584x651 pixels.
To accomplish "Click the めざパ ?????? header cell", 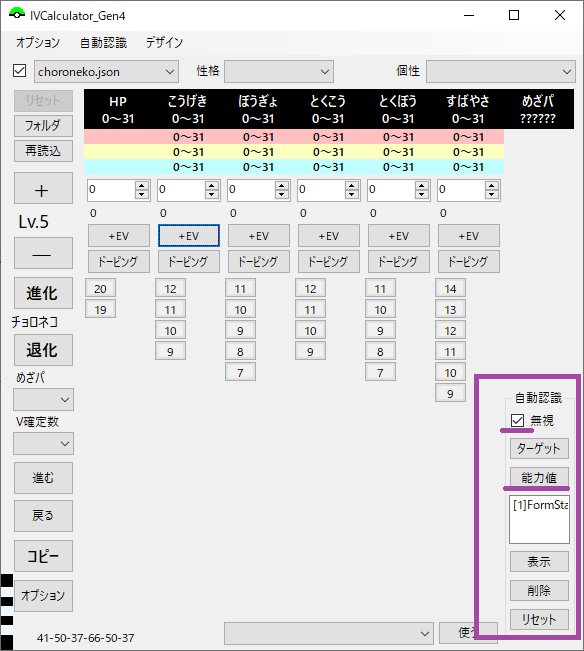I will (x=538, y=109).
